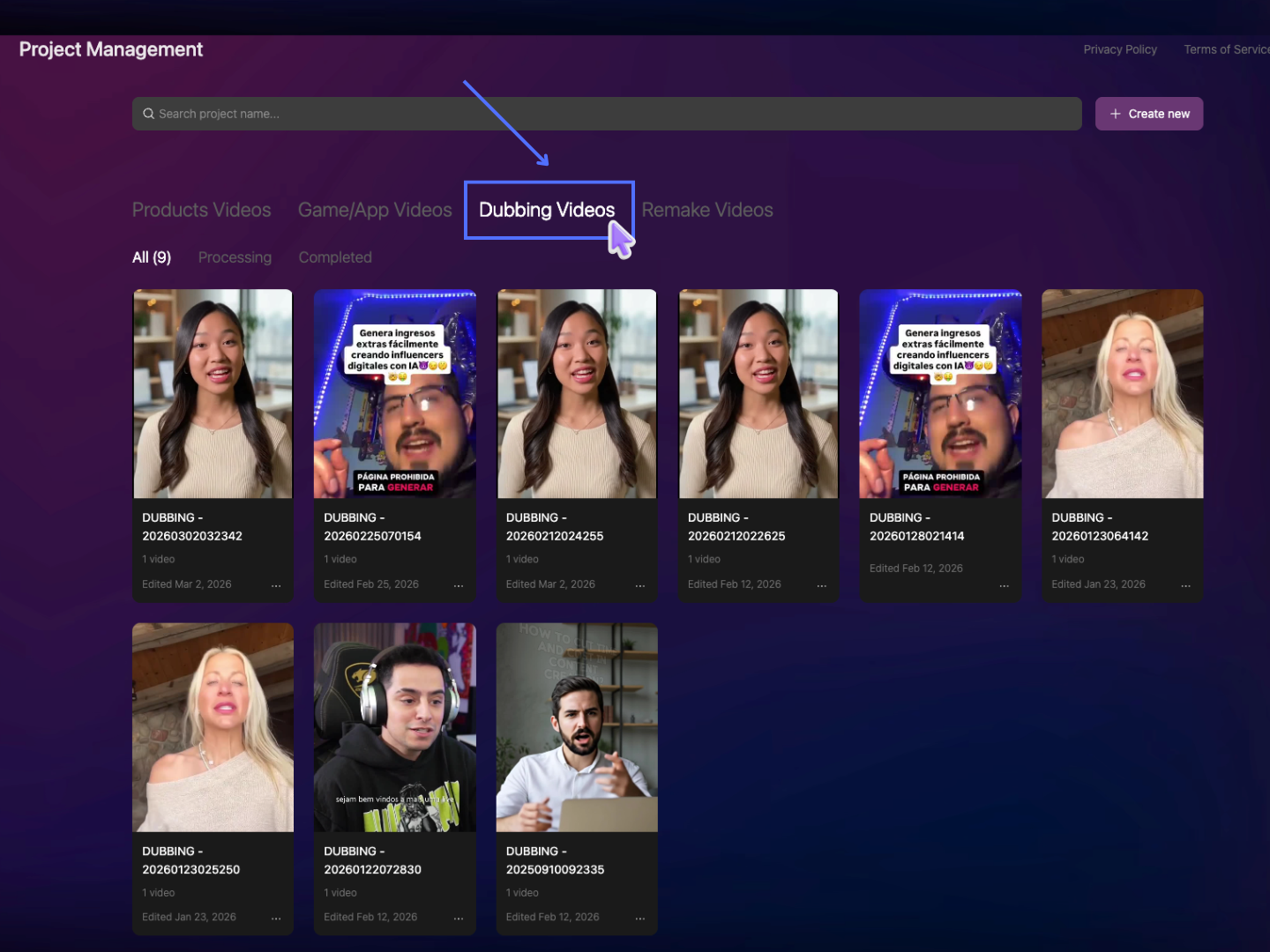This screenshot has height=952, width=1270.
Task: Focus the Search project name field
Action: (x=609, y=114)
